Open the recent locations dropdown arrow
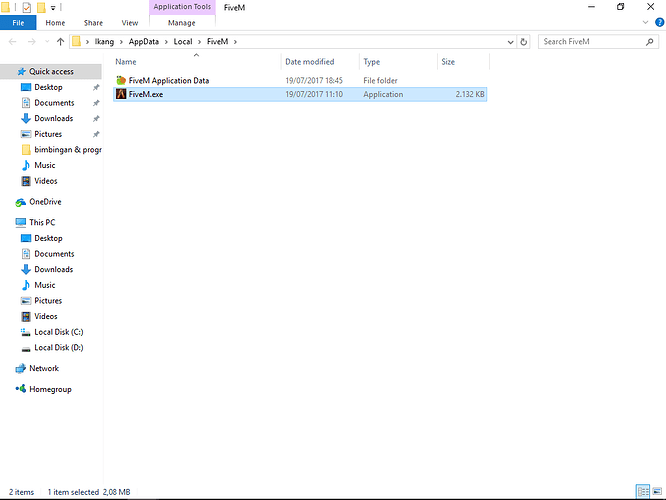 tap(47, 42)
